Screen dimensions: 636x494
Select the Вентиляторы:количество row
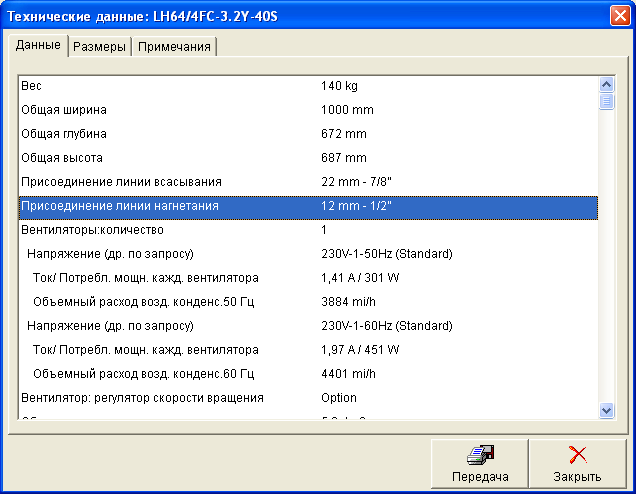click(x=308, y=230)
